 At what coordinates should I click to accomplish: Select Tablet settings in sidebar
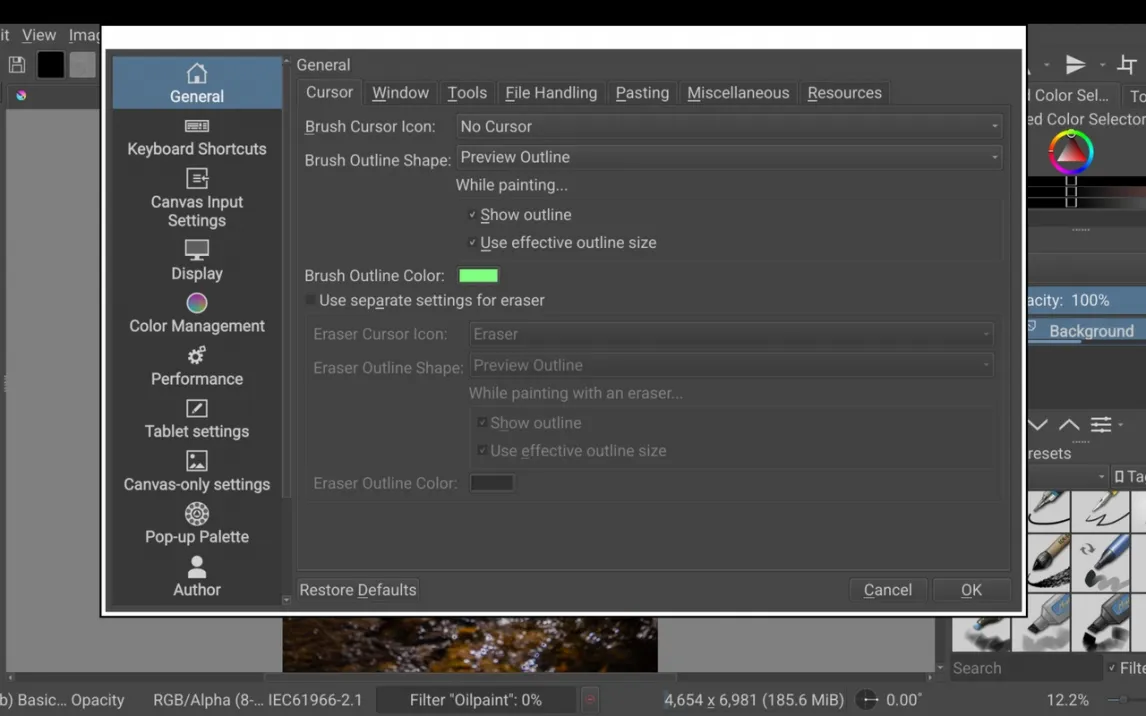[x=197, y=420]
